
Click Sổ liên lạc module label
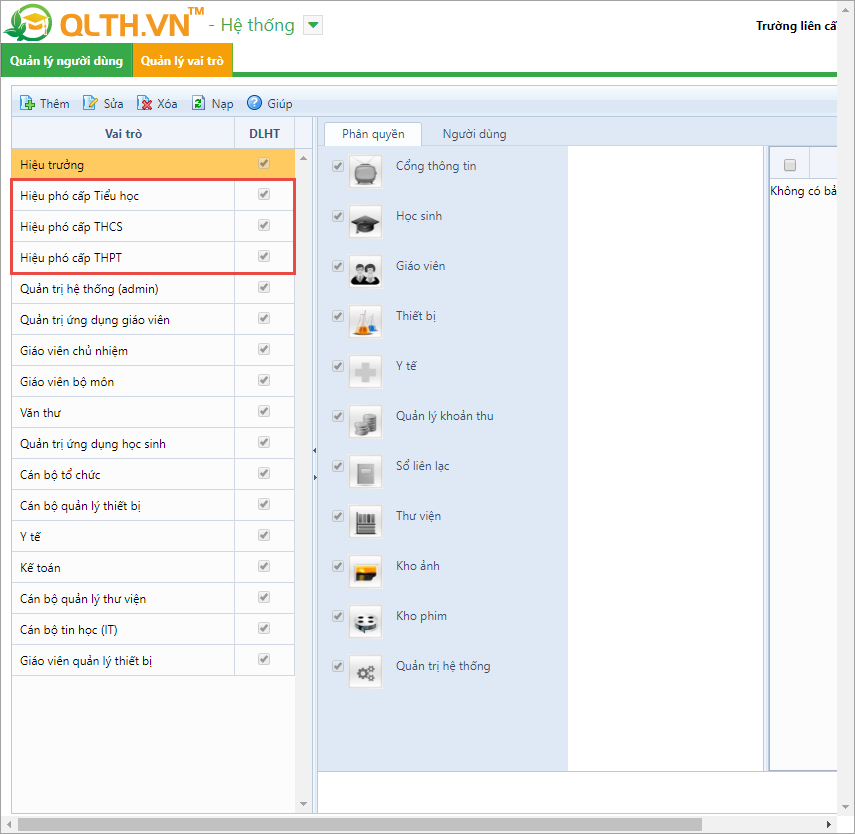[423, 466]
